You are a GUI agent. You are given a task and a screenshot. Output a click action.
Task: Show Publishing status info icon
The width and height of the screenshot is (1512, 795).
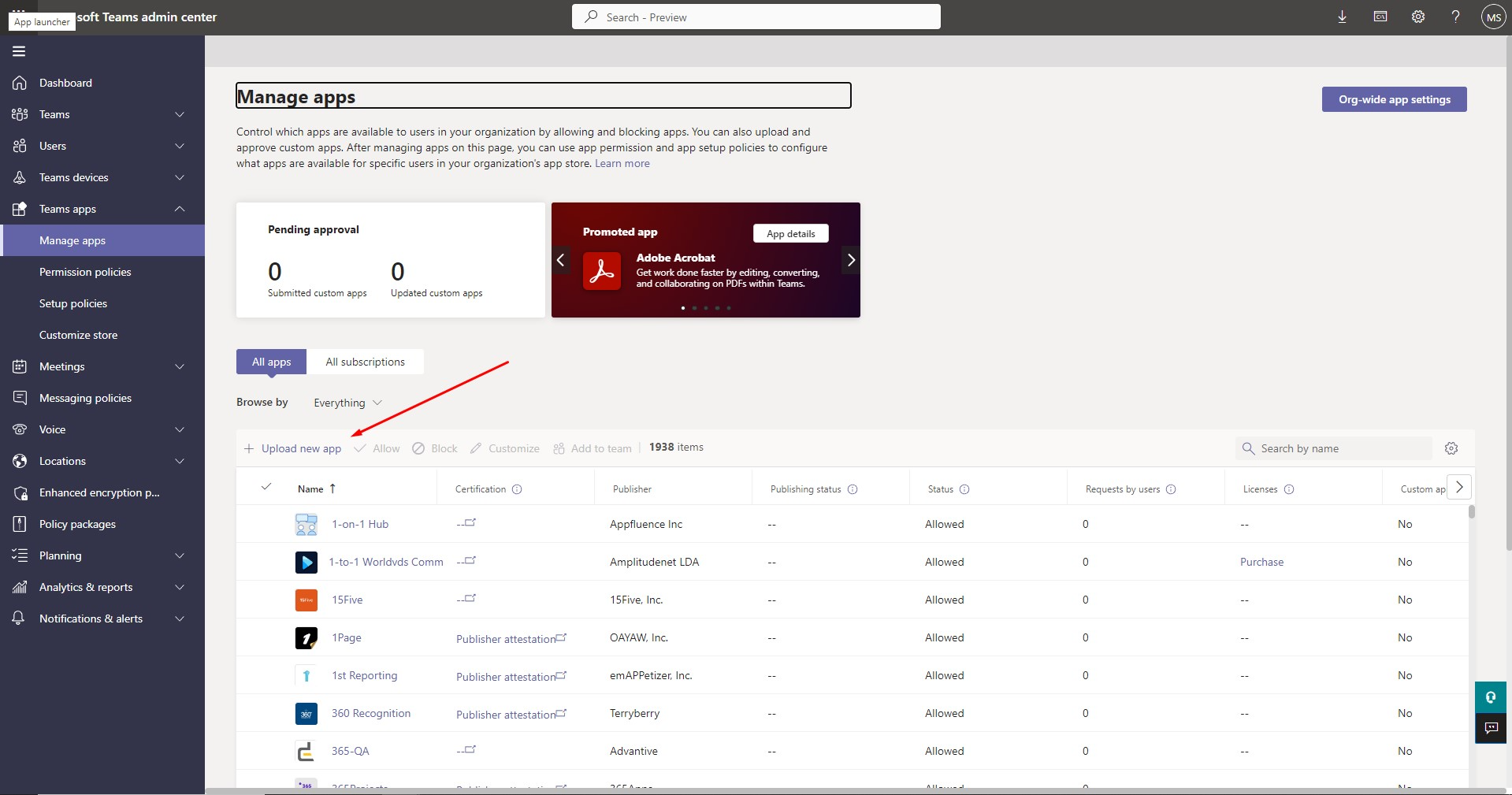853,489
